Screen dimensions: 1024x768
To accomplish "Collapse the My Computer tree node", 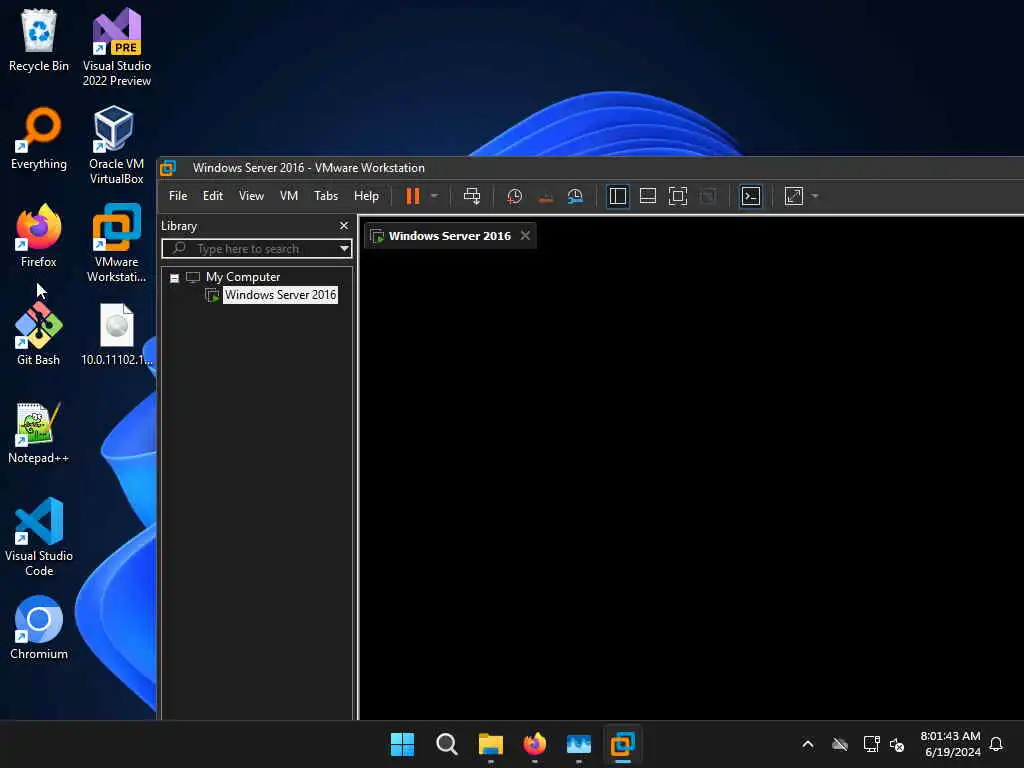I will (174, 278).
